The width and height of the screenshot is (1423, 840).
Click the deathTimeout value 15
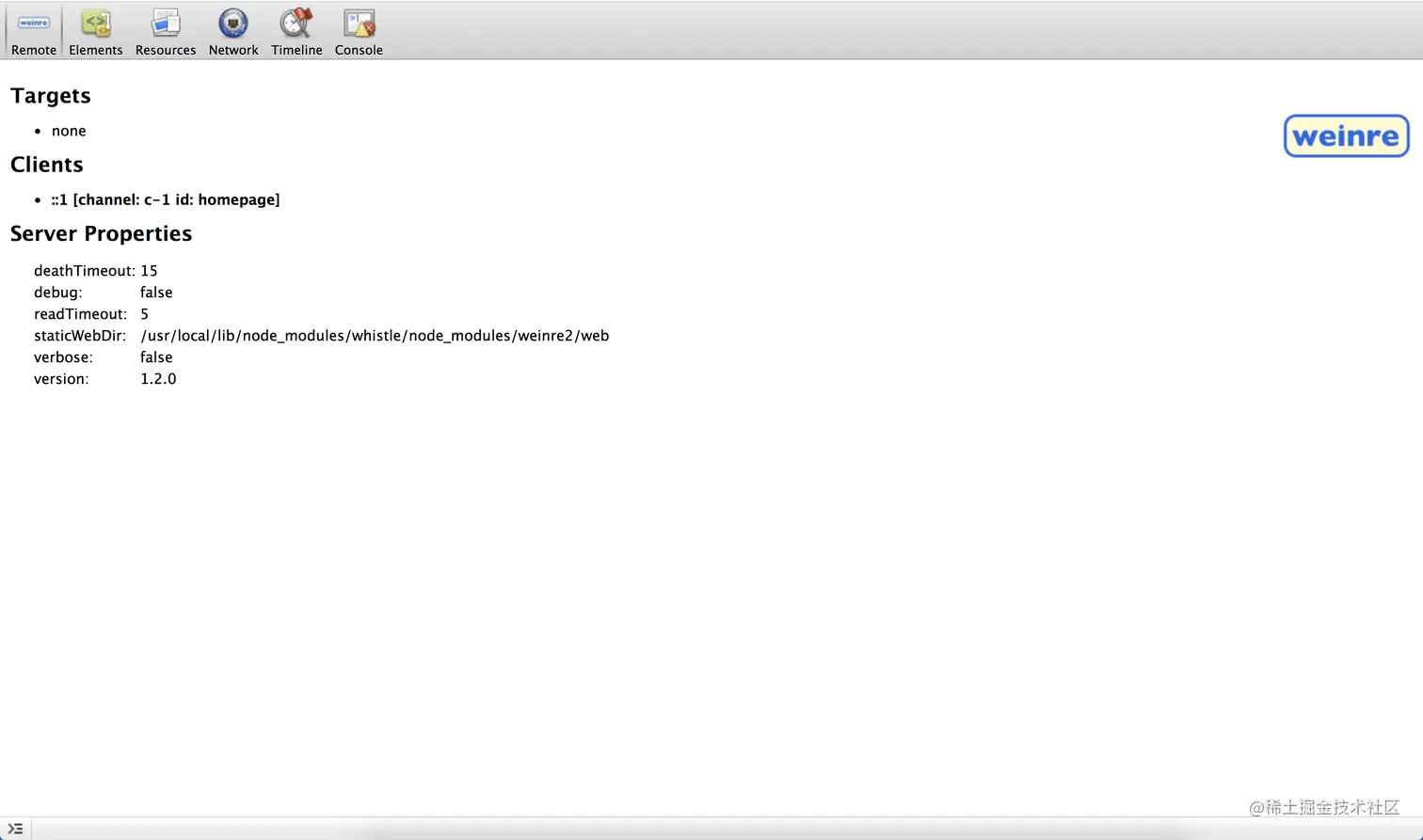149,271
